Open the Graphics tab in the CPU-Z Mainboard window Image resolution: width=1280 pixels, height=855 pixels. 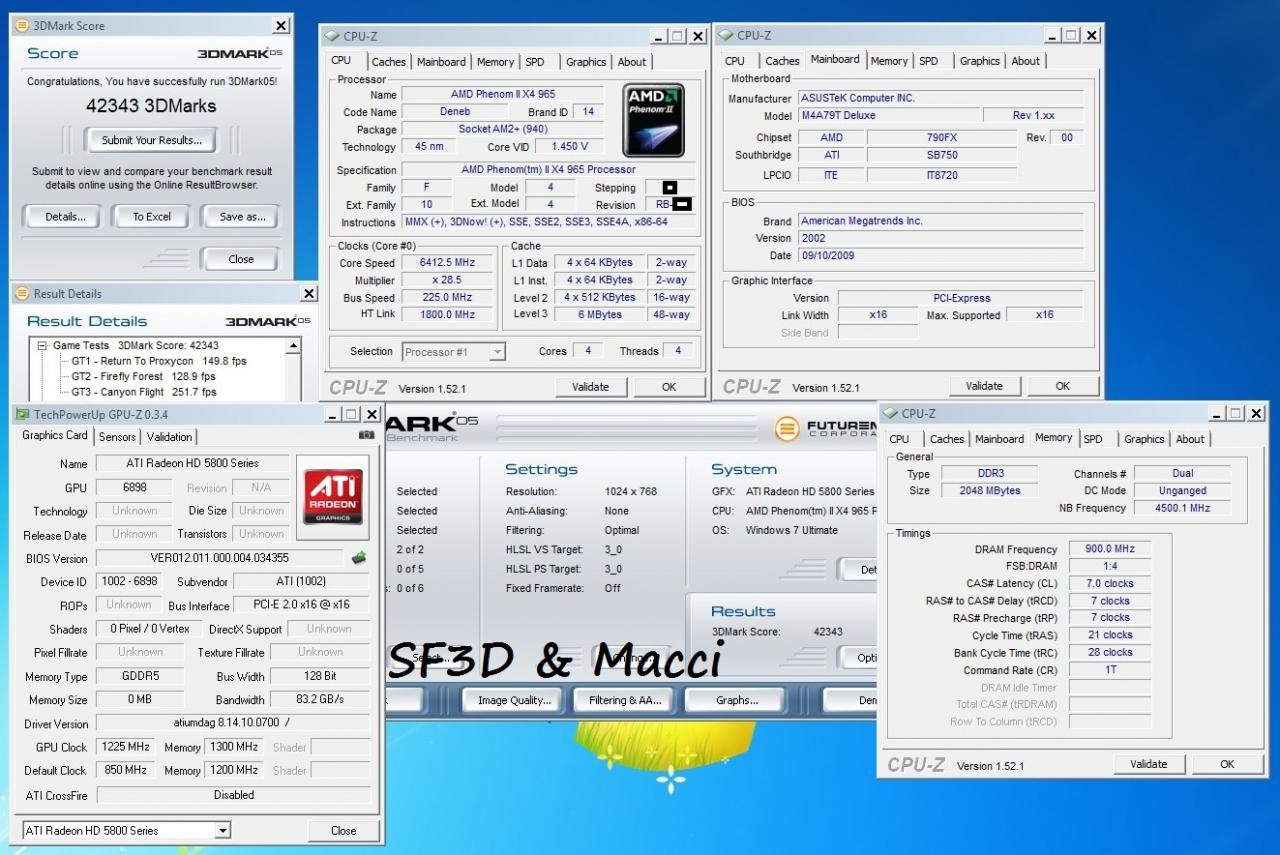point(980,61)
